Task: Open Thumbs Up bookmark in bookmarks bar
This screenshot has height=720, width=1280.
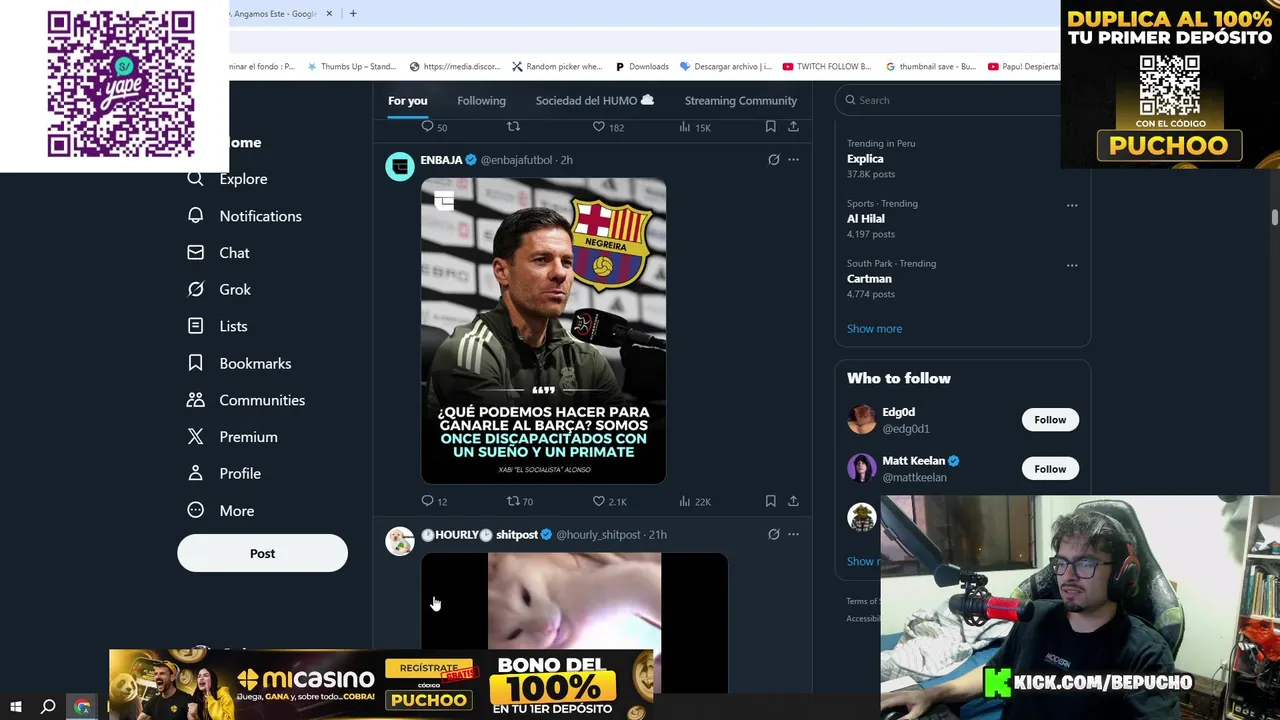Action: (x=351, y=66)
